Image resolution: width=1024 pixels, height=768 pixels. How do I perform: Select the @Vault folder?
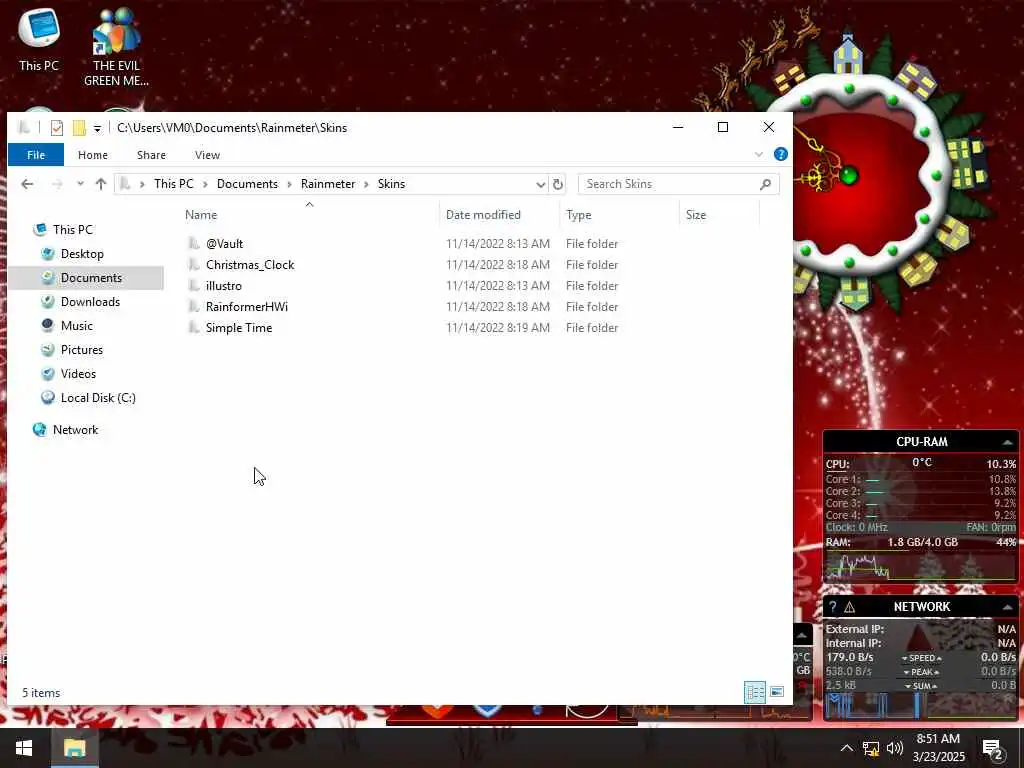pos(224,244)
